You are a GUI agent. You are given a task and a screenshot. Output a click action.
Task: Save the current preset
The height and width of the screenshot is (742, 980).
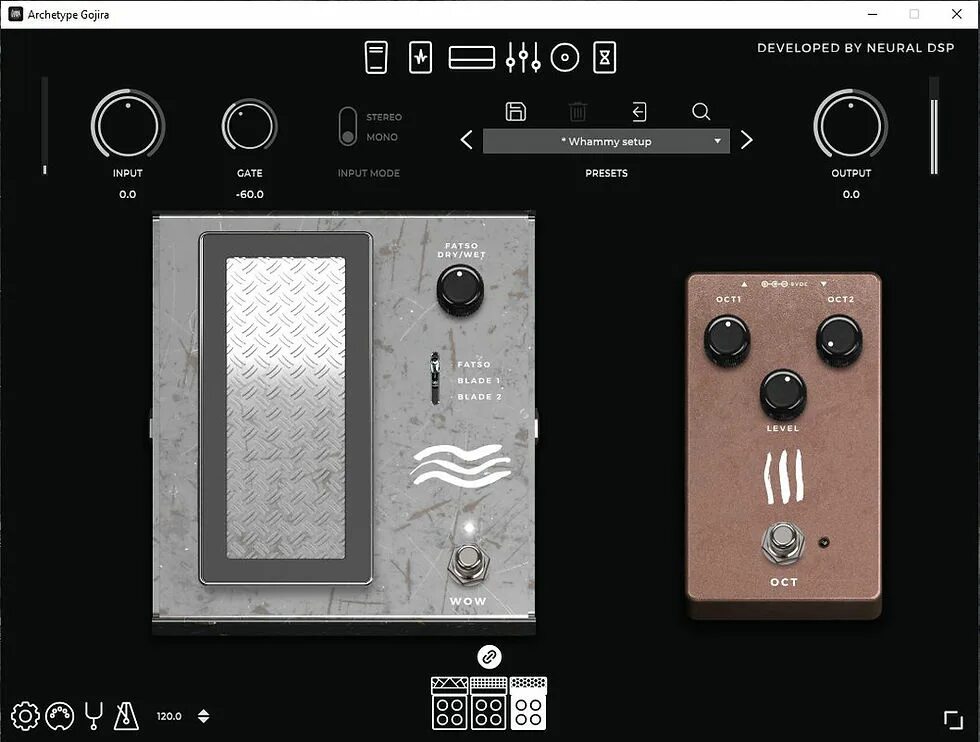pos(516,112)
